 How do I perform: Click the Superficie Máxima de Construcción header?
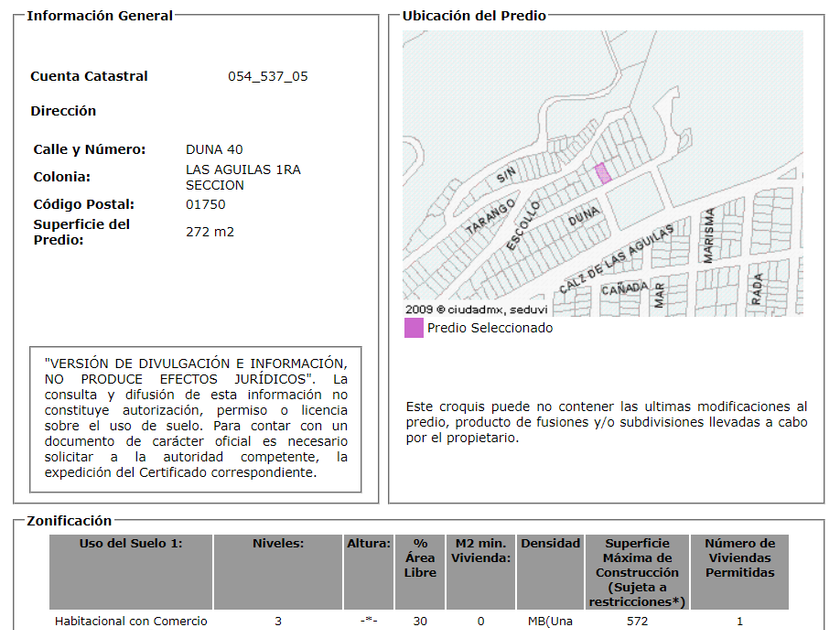pyautogui.click(x=638, y=572)
